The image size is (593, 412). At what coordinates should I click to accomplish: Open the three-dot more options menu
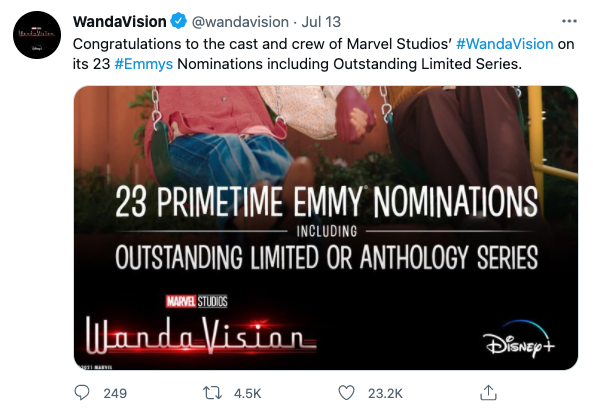[x=569, y=21]
